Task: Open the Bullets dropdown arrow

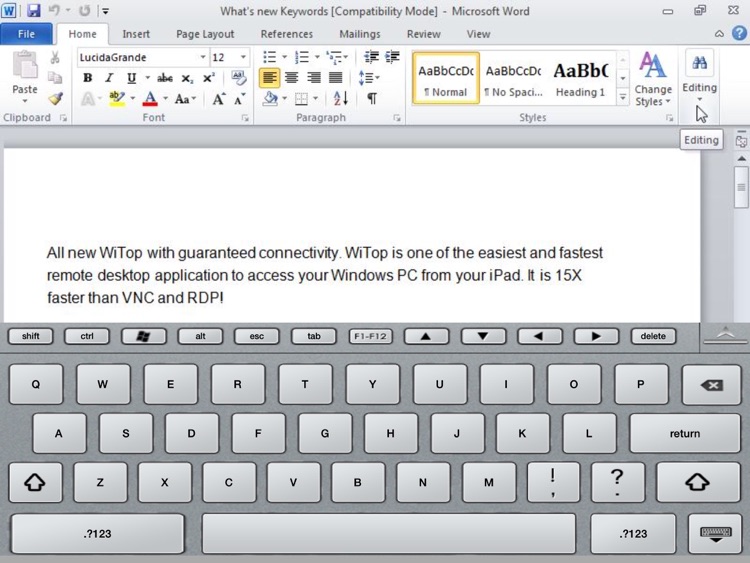Action: (284, 57)
